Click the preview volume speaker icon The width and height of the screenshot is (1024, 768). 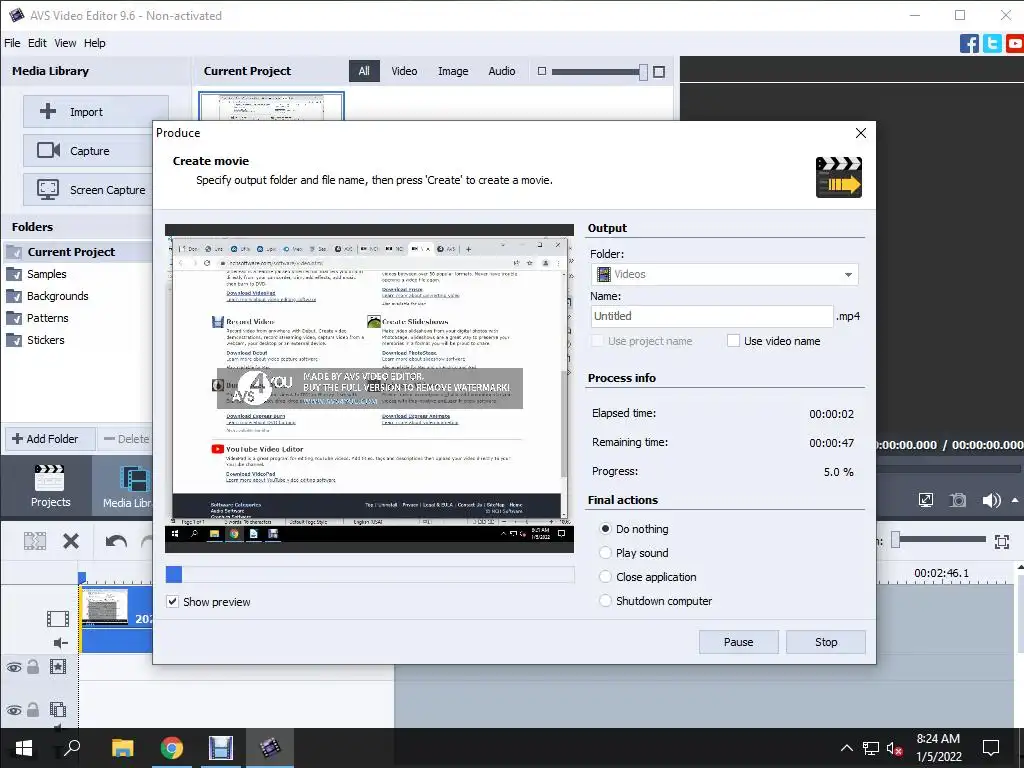click(x=991, y=500)
